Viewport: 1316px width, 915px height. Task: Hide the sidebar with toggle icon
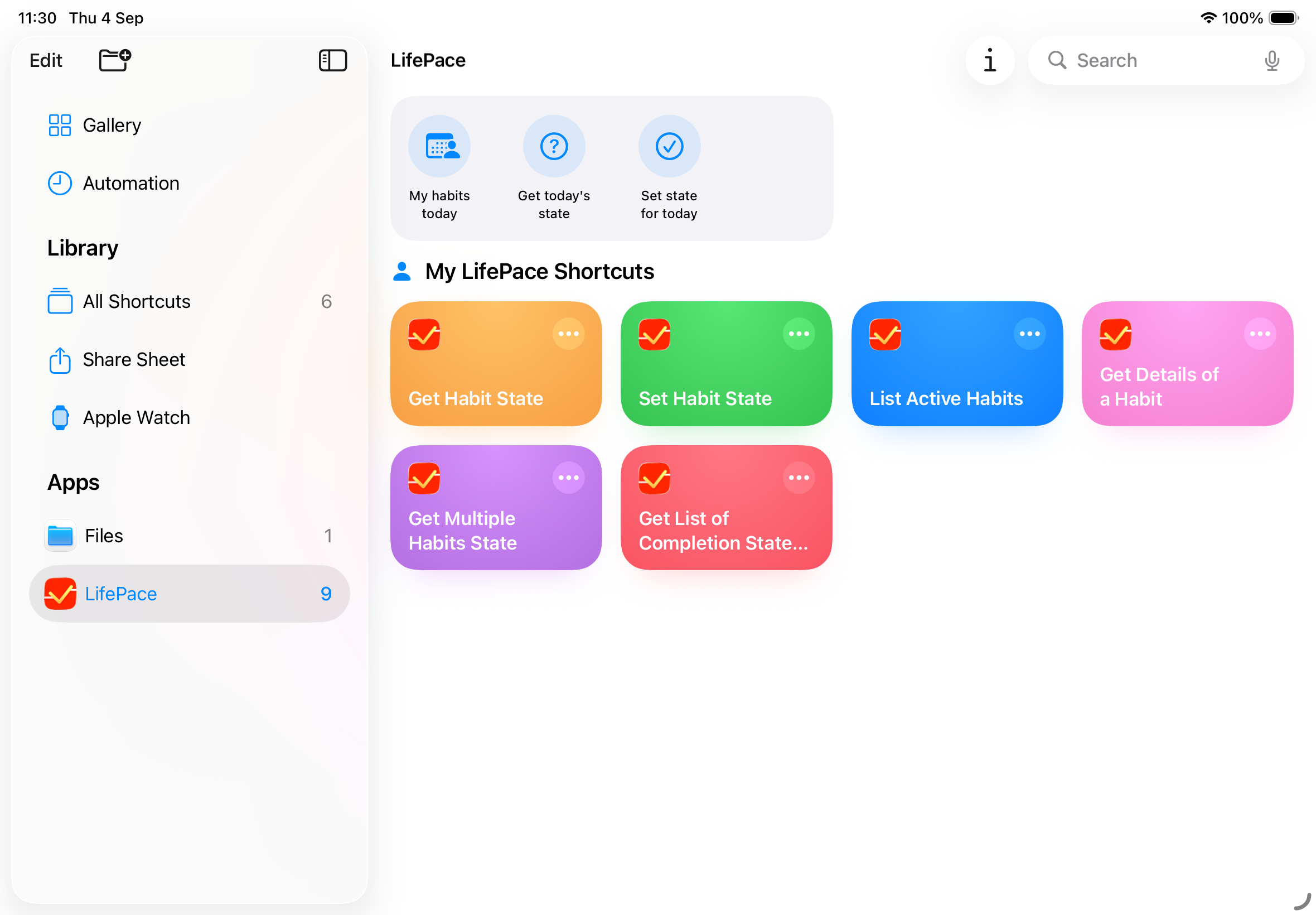pyautogui.click(x=333, y=60)
